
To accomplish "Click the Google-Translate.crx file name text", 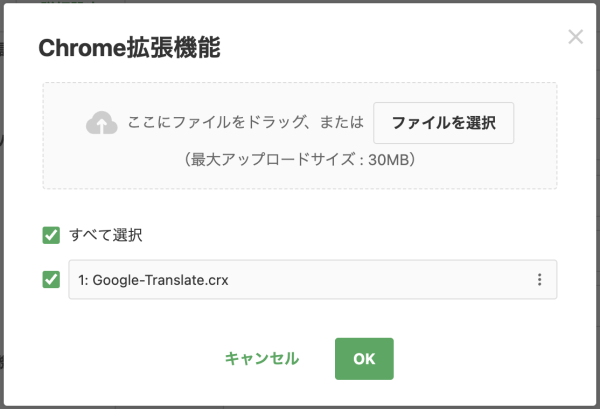I will click(160, 280).
